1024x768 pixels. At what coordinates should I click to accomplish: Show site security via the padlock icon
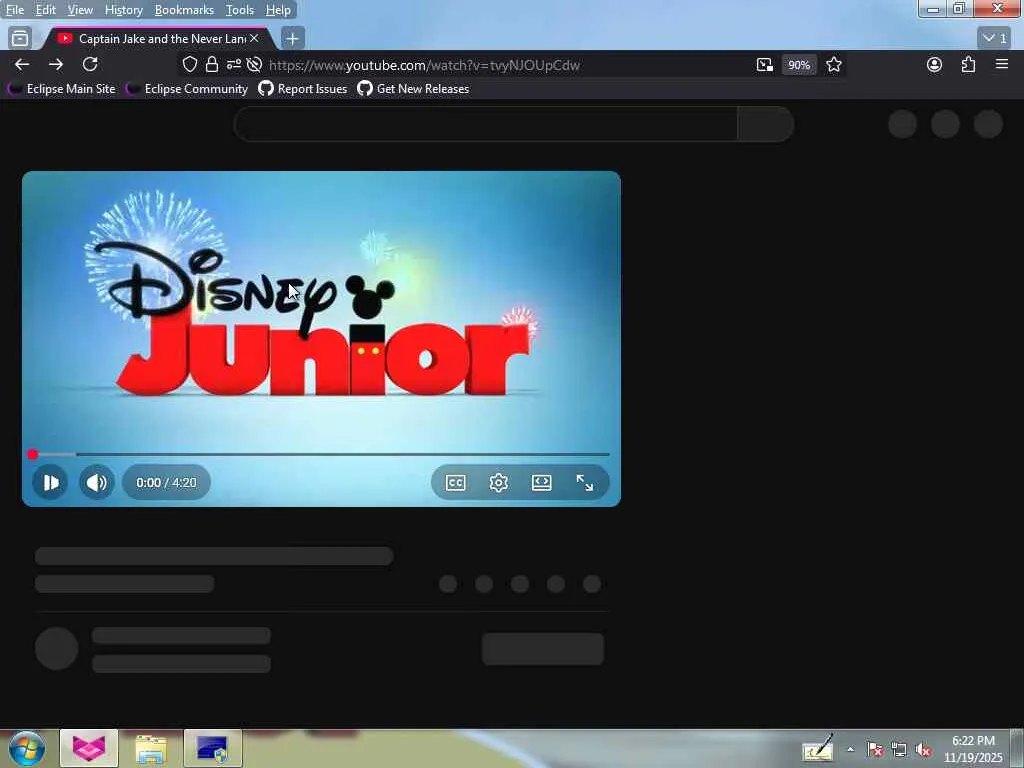[x=212, y=64]
